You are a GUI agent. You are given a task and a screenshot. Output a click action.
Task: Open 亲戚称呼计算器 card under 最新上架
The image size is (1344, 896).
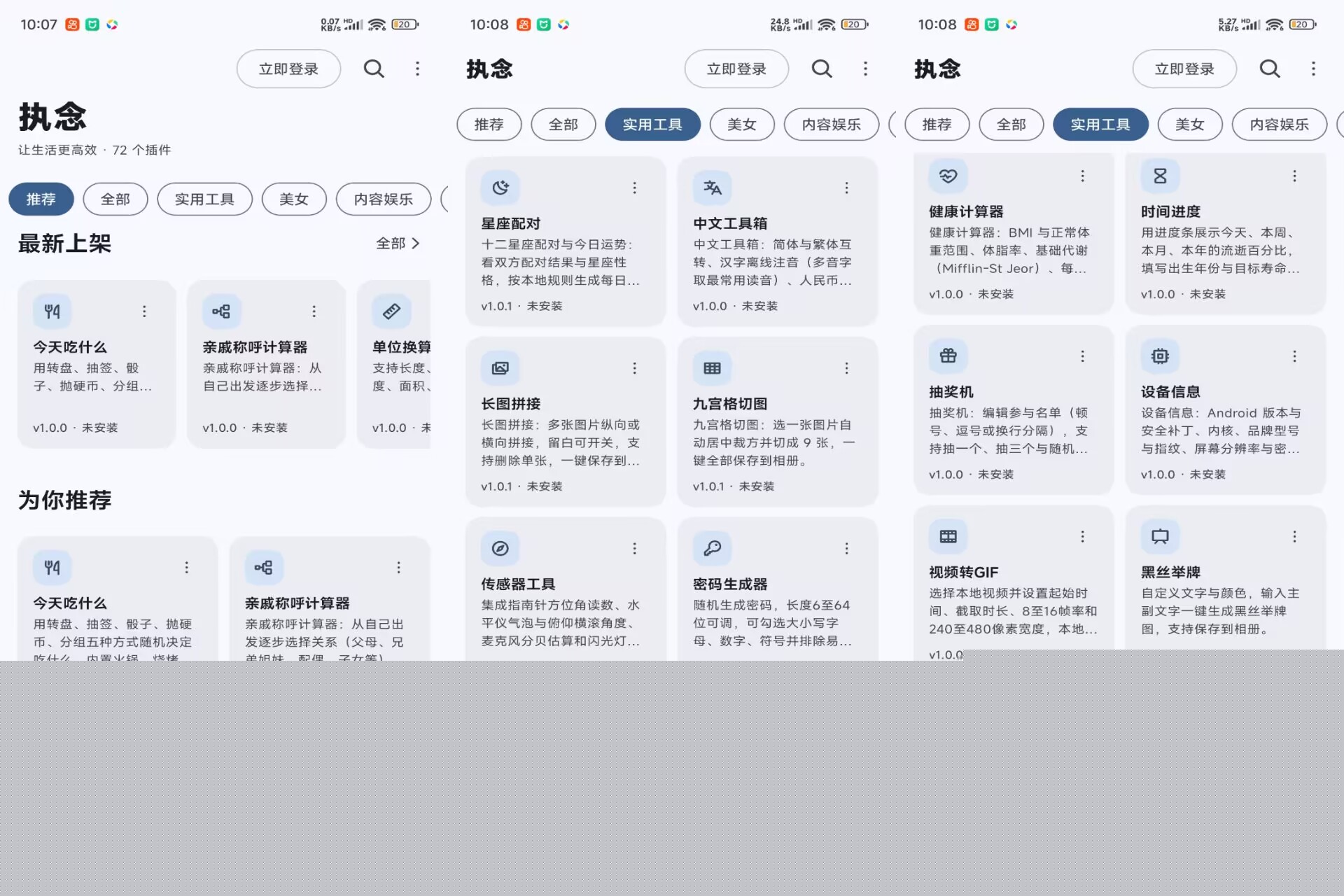266,364
